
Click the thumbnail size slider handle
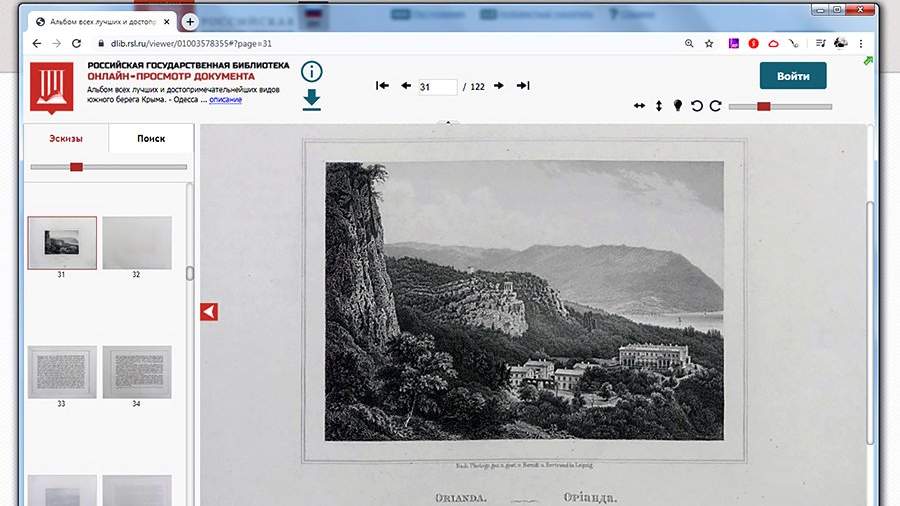76,167
